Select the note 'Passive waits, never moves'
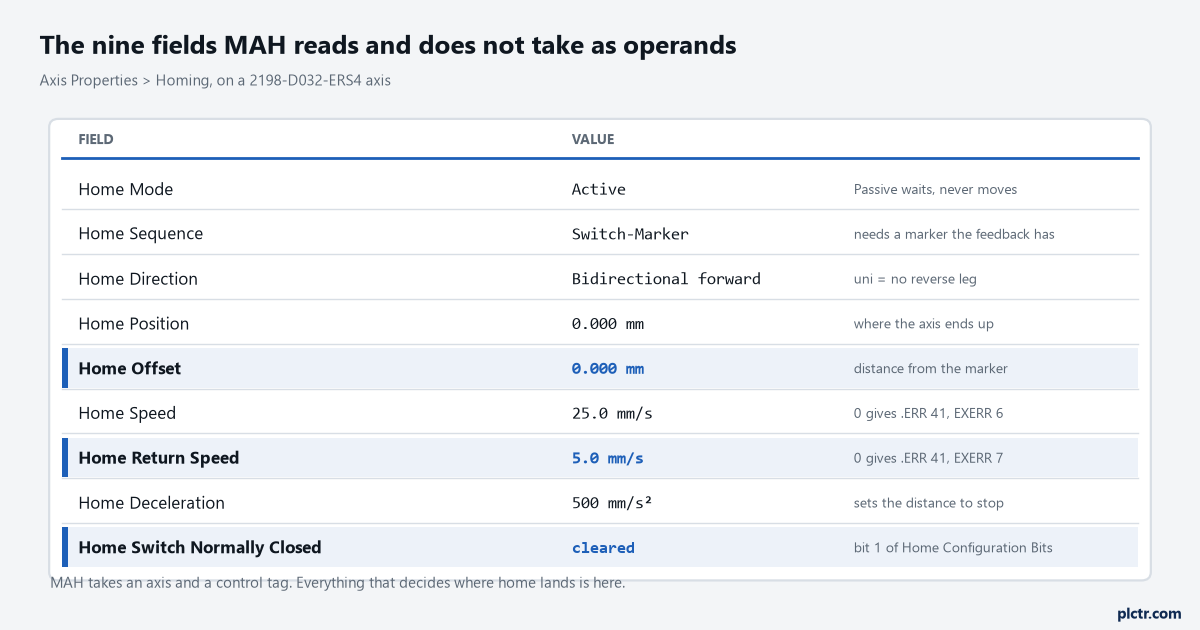Screen dimensions: 1200x630 (935, 189)
